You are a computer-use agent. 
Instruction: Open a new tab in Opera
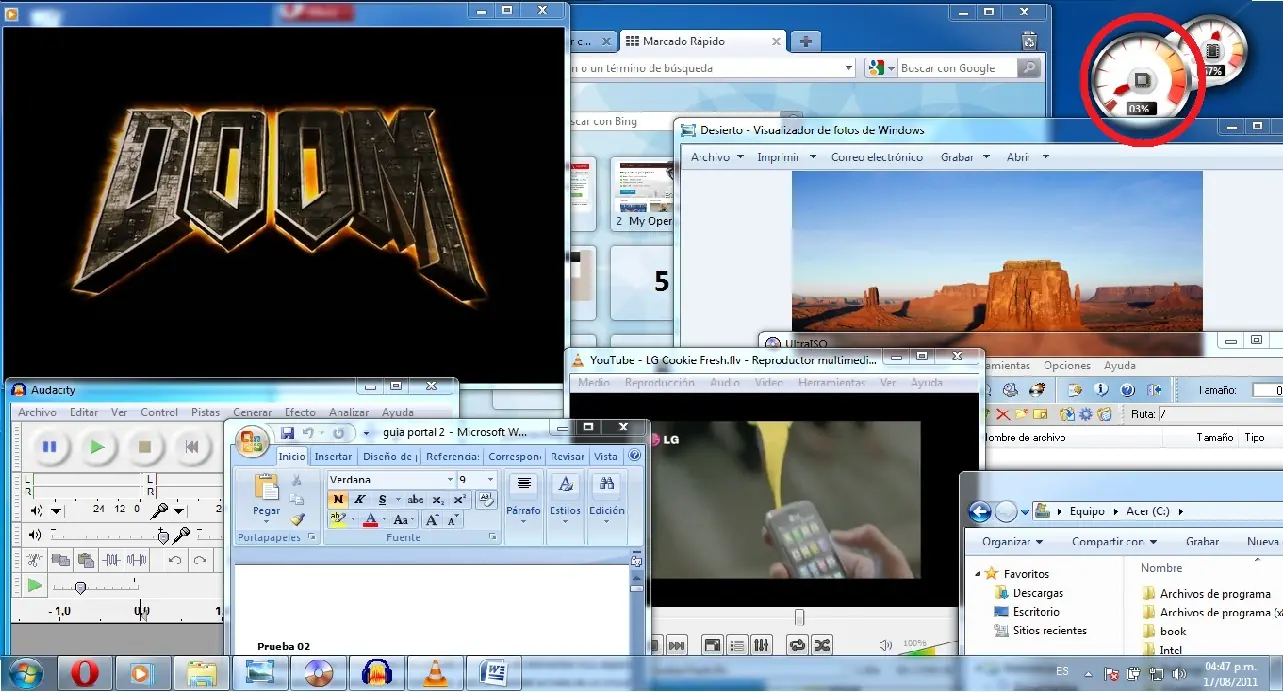(805, 41)
